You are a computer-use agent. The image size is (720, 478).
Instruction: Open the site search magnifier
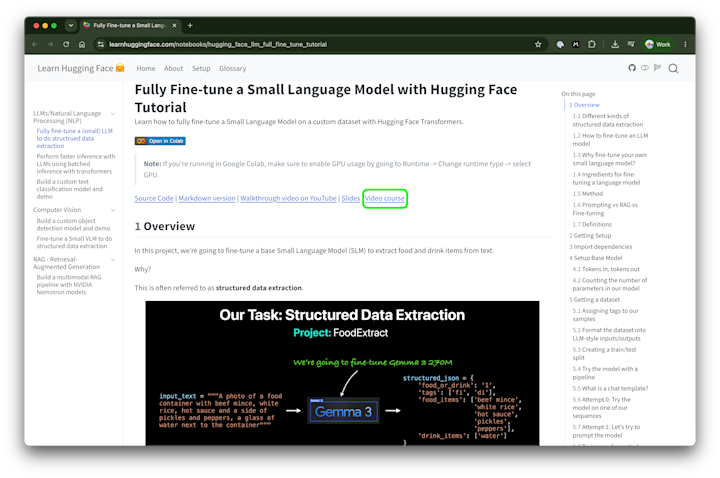point(673,68)
